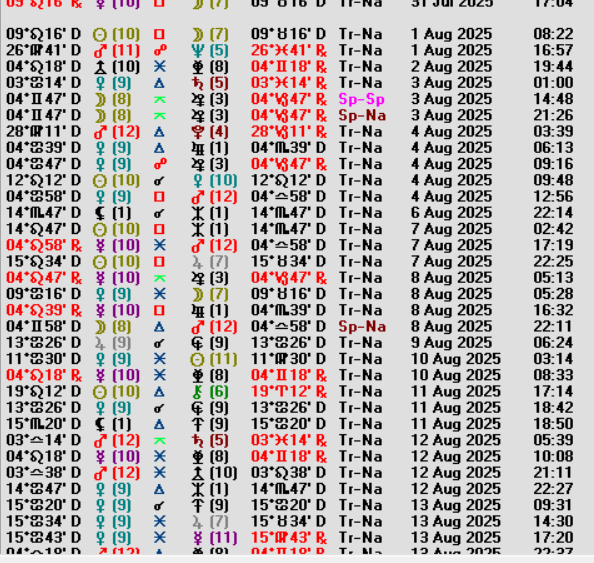Viewport: 594px width, 563px height.
Task: Click time 09:16 on 4 Aug 2025
Action: point(553,164)
